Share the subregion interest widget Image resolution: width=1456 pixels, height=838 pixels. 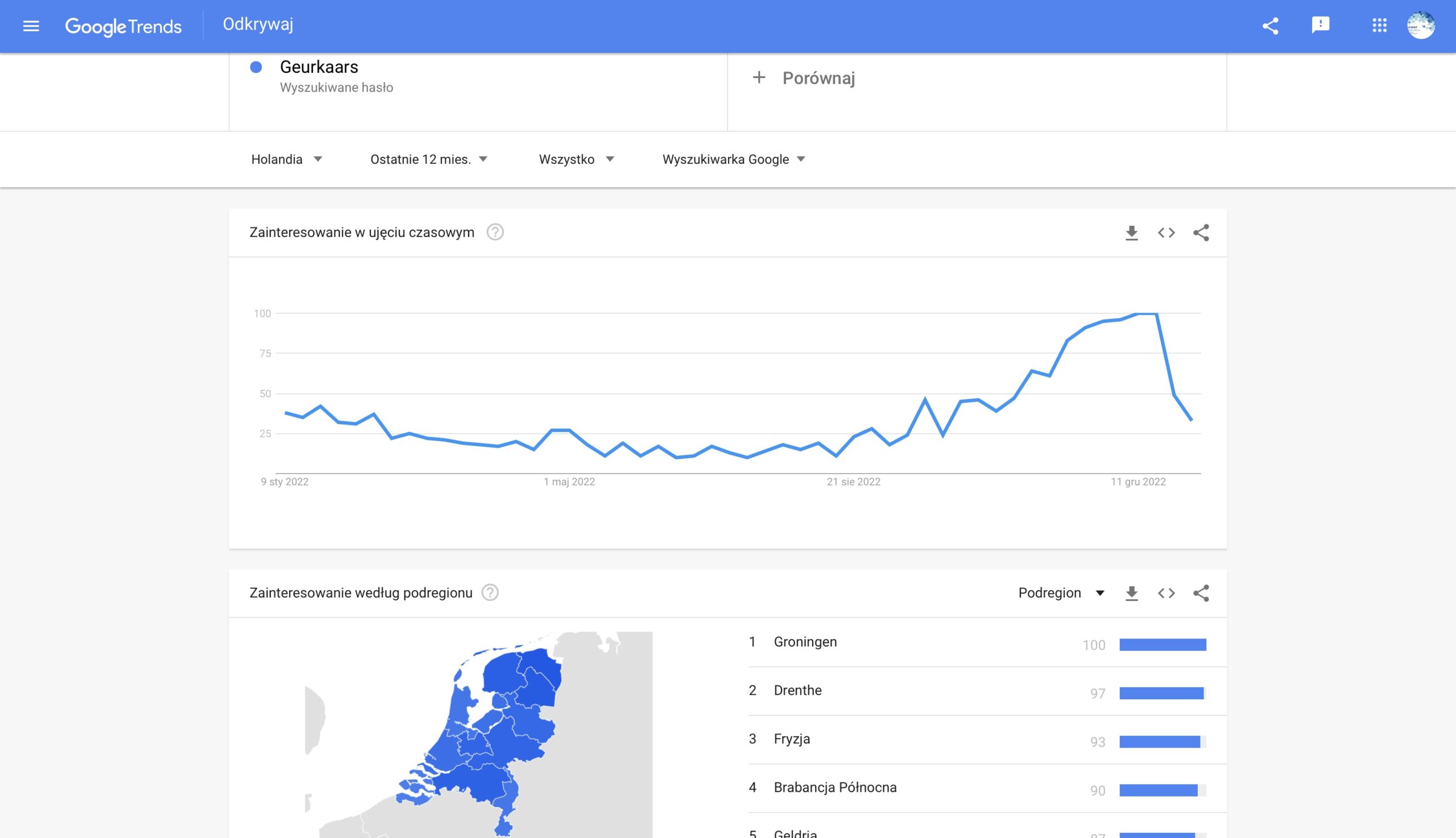pos(1201,593)
